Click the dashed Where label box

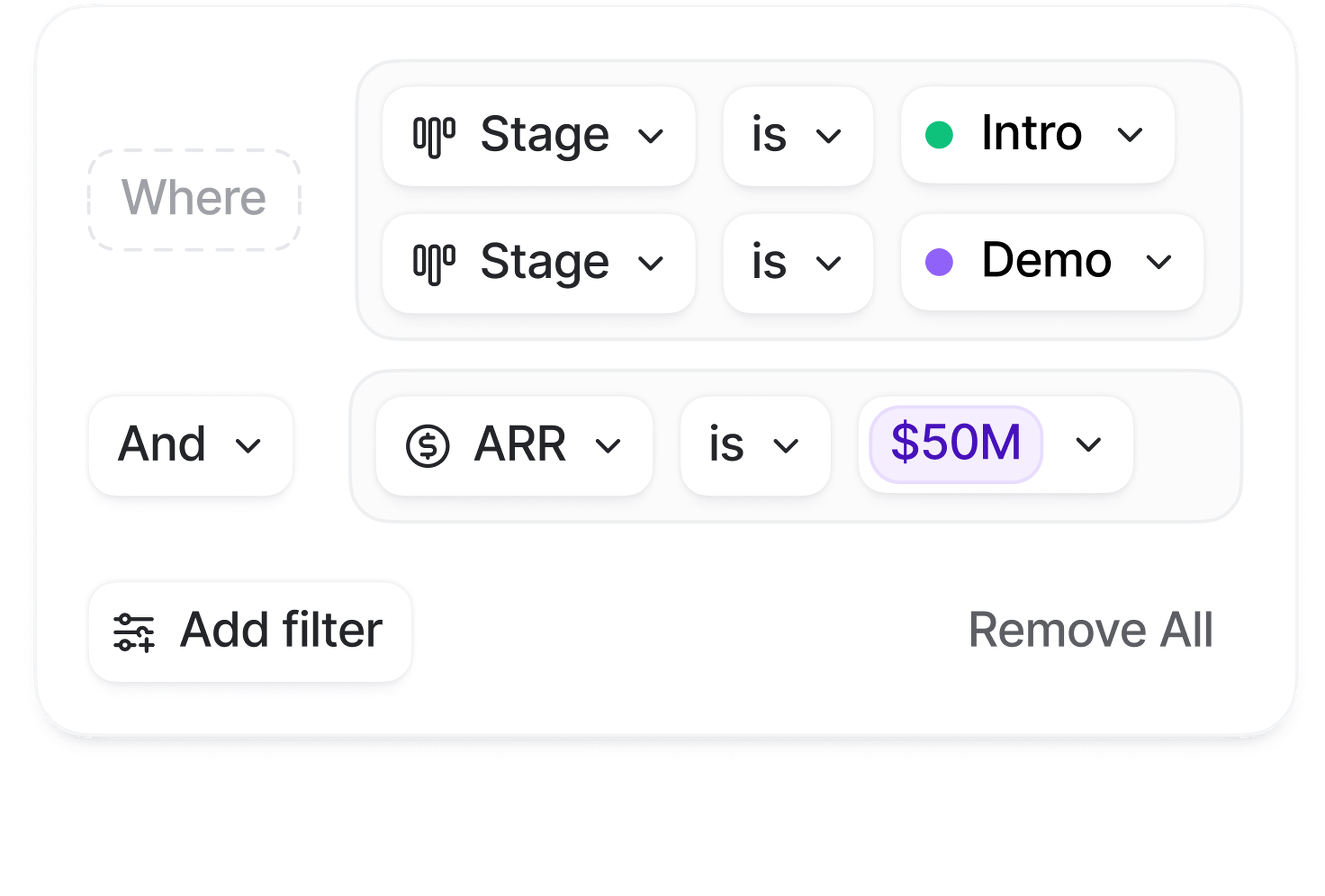[x=194, y=199]
